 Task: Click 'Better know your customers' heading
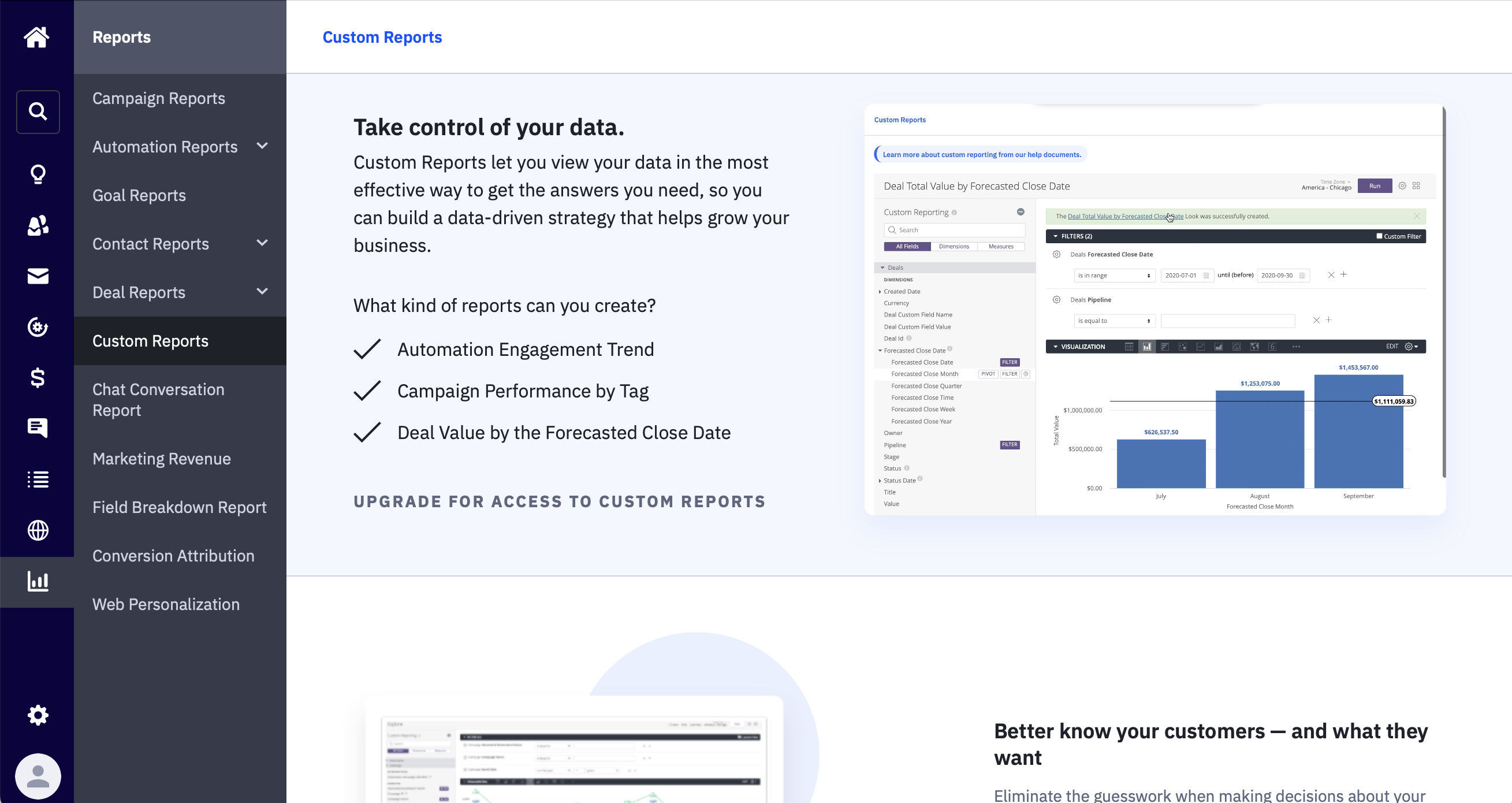pos(1211,744)
